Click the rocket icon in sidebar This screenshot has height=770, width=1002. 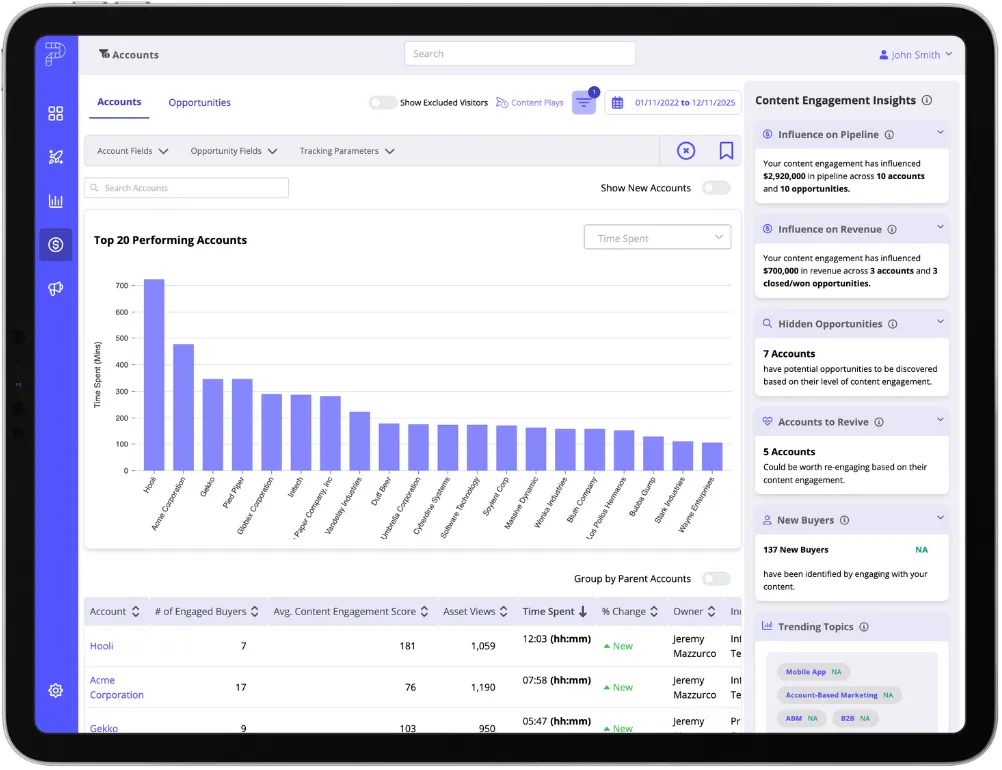[x=56, y=157]
